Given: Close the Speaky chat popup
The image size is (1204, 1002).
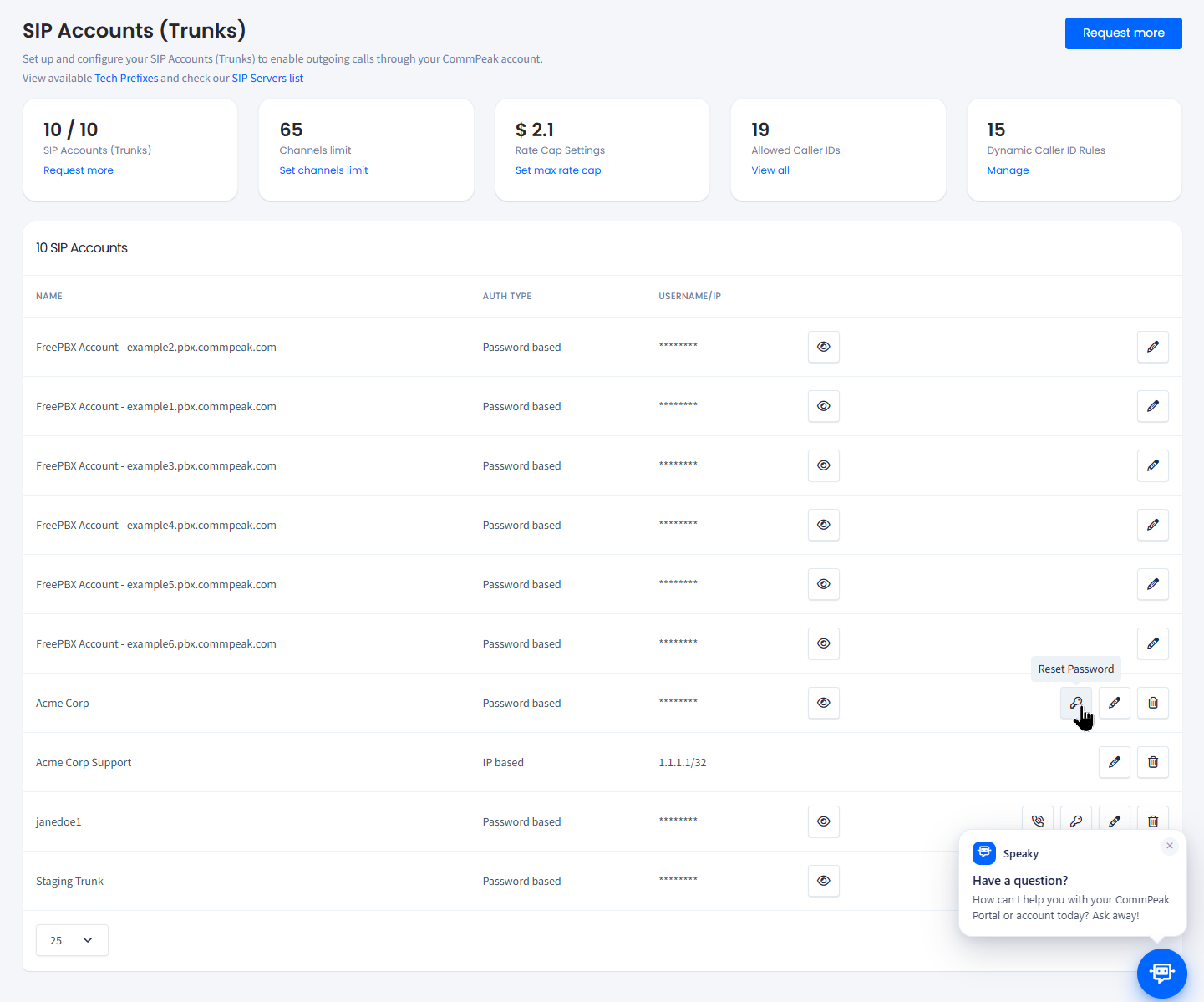Looking at the screenshot, I should tap(1169, 846).
